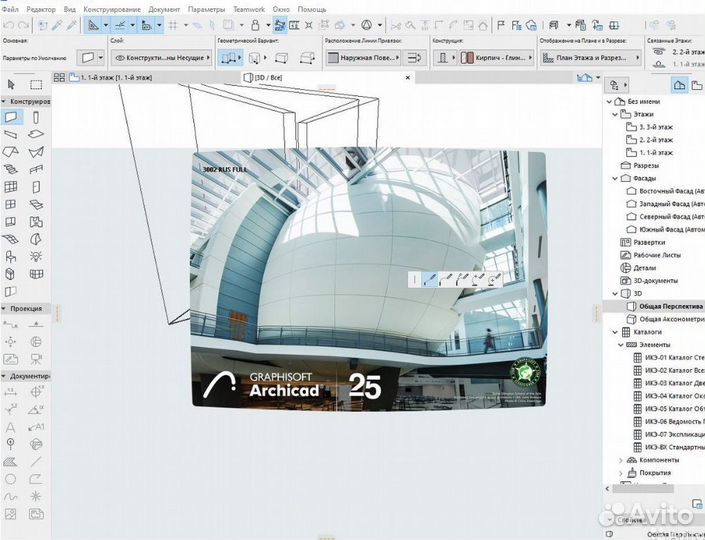Activate the Mesh tool
The image size is (705, 540).
(x=11, y=239)
